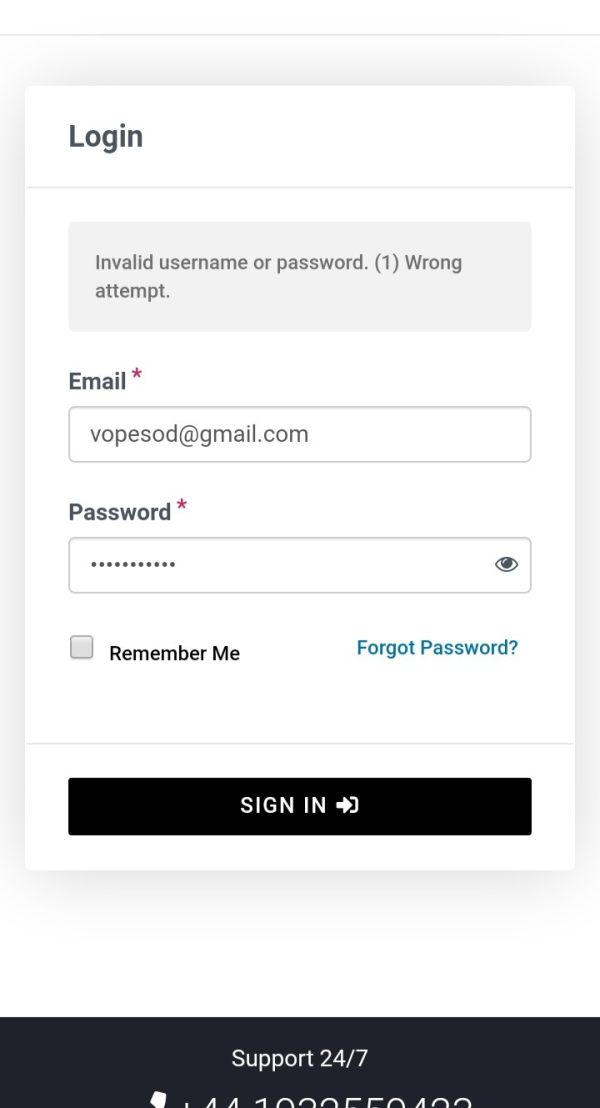Image resolution: width=600 pixels, height=1108 pixels.
Task: Click the red asterisk next to Email
Action: tap(136, 374)
